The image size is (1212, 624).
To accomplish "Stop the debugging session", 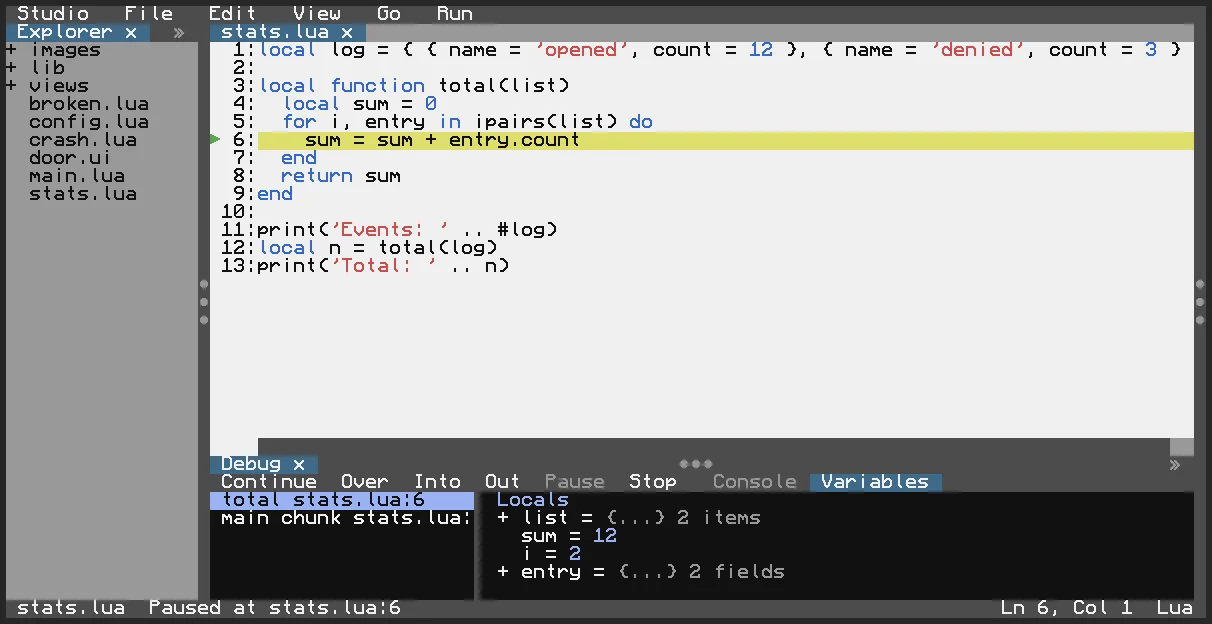I will coord(653,482).
